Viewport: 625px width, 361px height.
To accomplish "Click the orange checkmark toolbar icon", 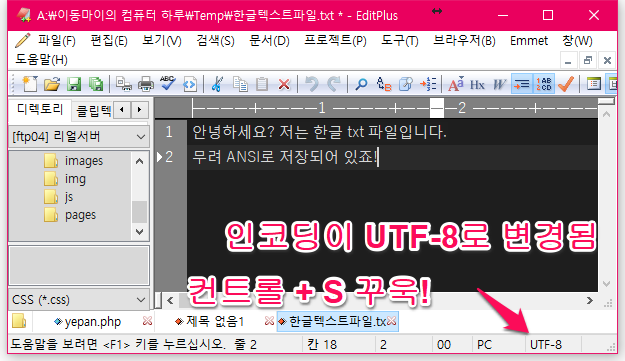I will pyautogui.click(x=566, y=84).
